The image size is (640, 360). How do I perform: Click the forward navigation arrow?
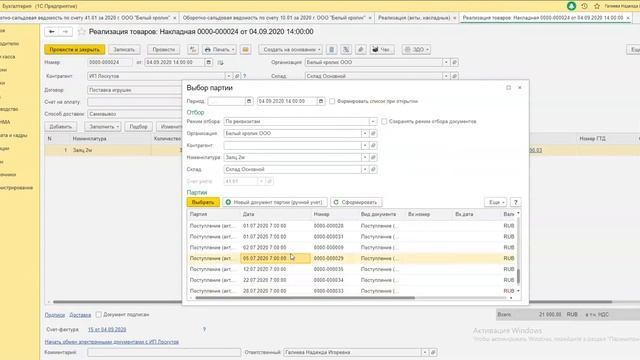point(65,31)
